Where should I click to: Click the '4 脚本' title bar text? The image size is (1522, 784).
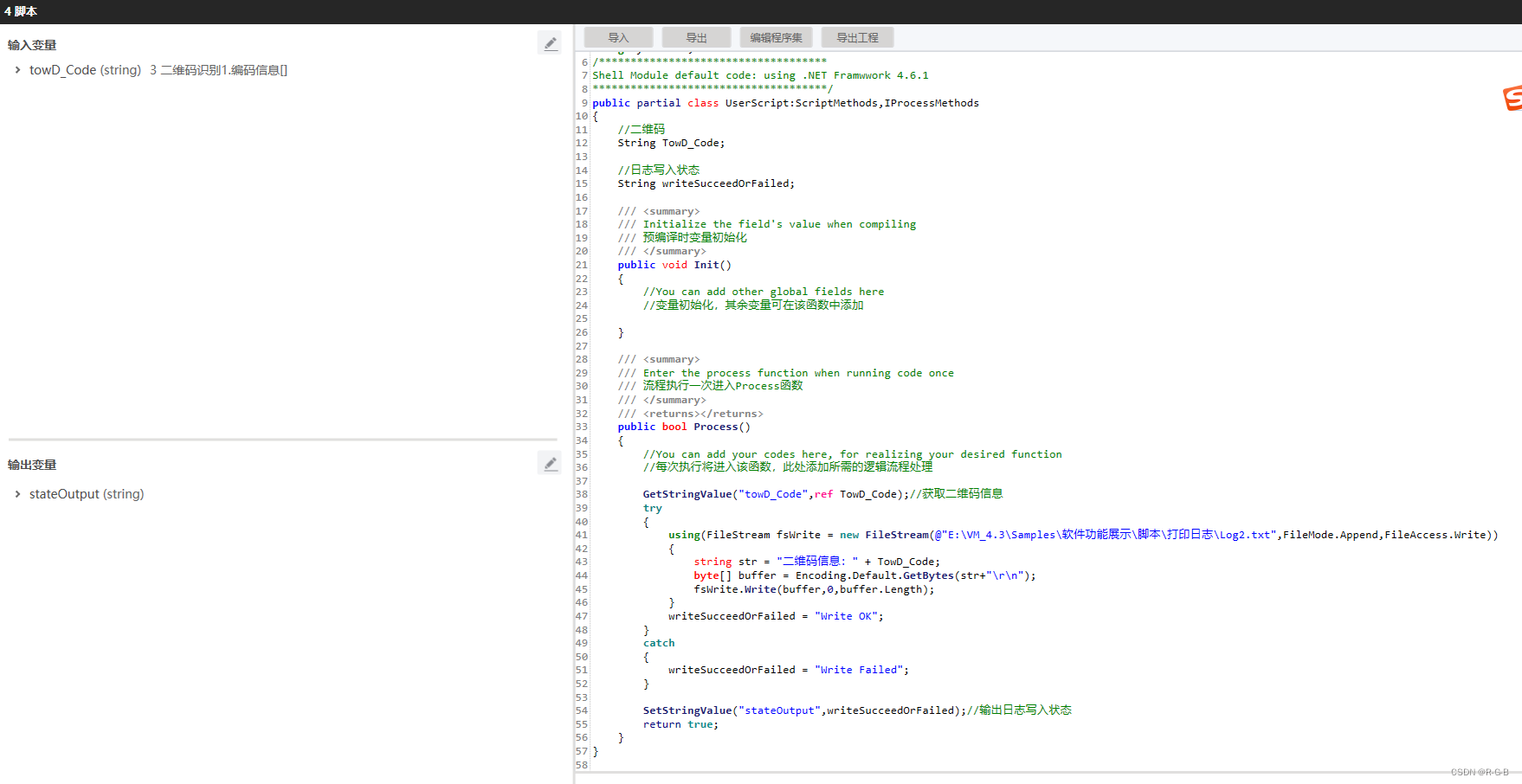(x=21, y=11)
